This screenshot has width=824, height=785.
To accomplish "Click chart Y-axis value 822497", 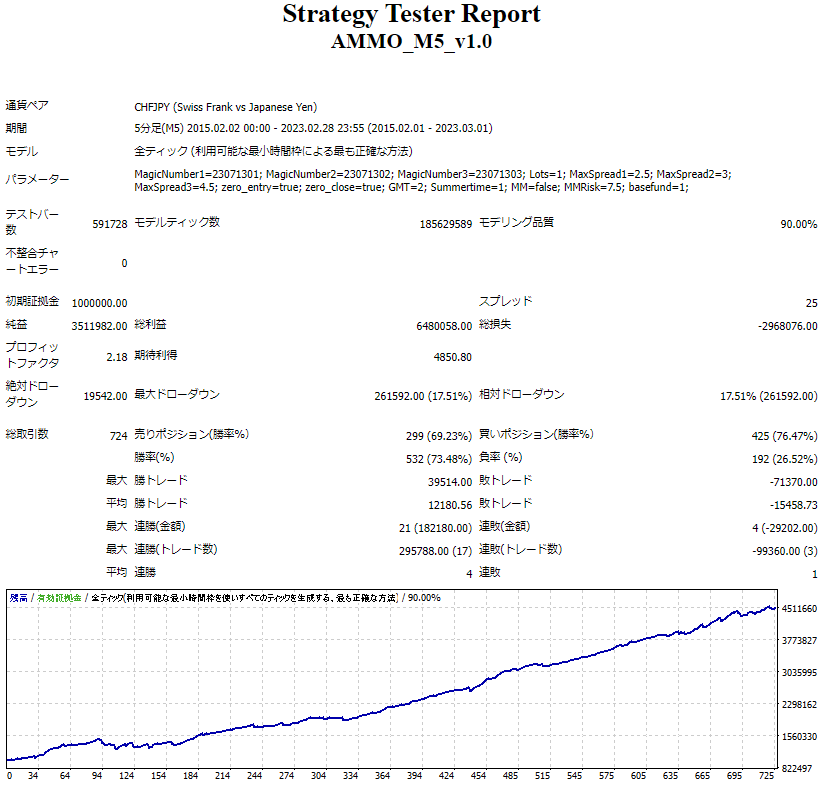I will (x=797, y=769).
